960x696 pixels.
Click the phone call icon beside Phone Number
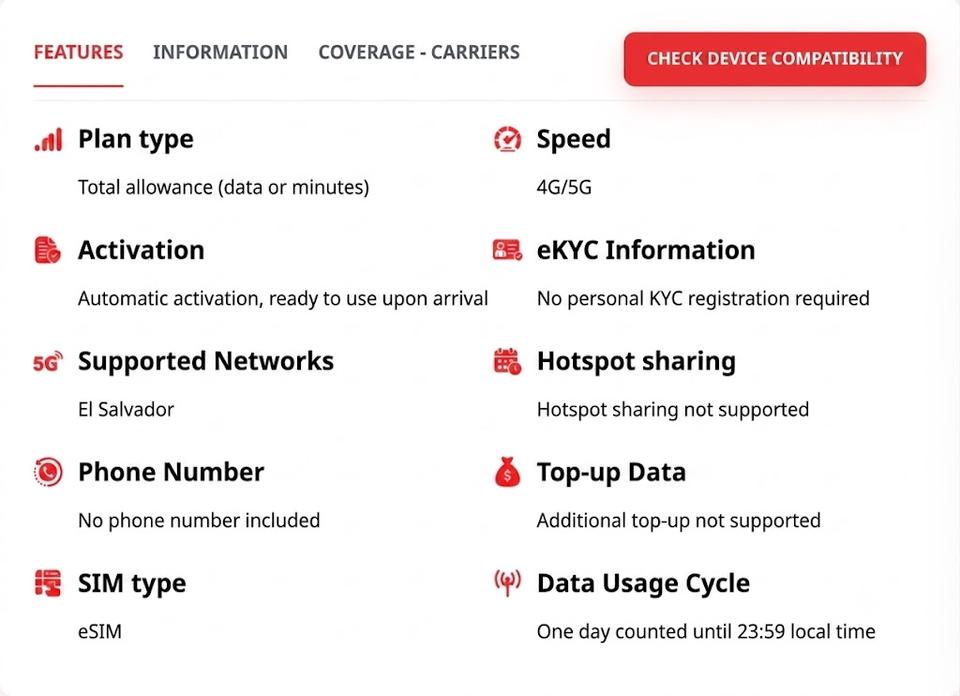pyautogui.click(x=48, y=472)
